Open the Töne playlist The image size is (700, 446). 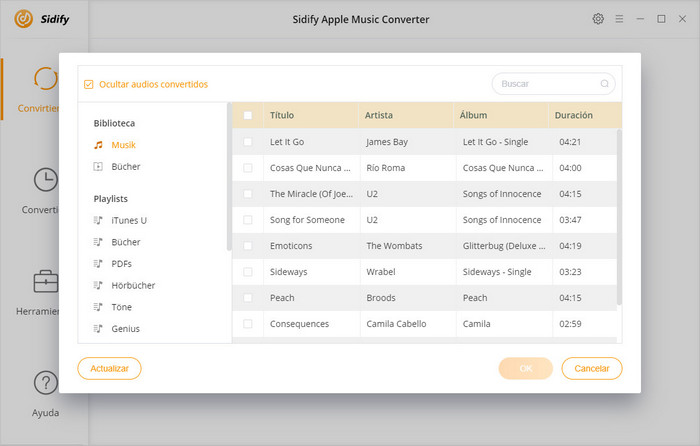(x=121, y=307)
